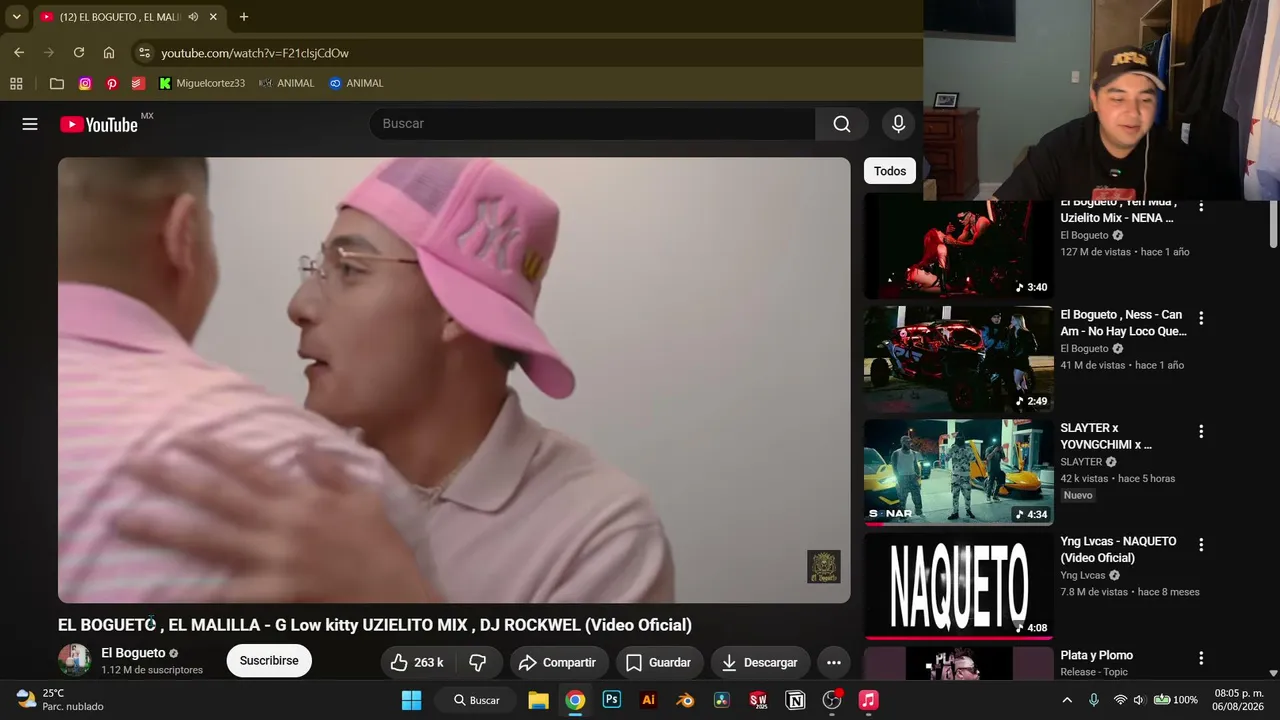Open the Instagram bookmark
Viewport: 1280px width, 720px height.
(85, 83)
